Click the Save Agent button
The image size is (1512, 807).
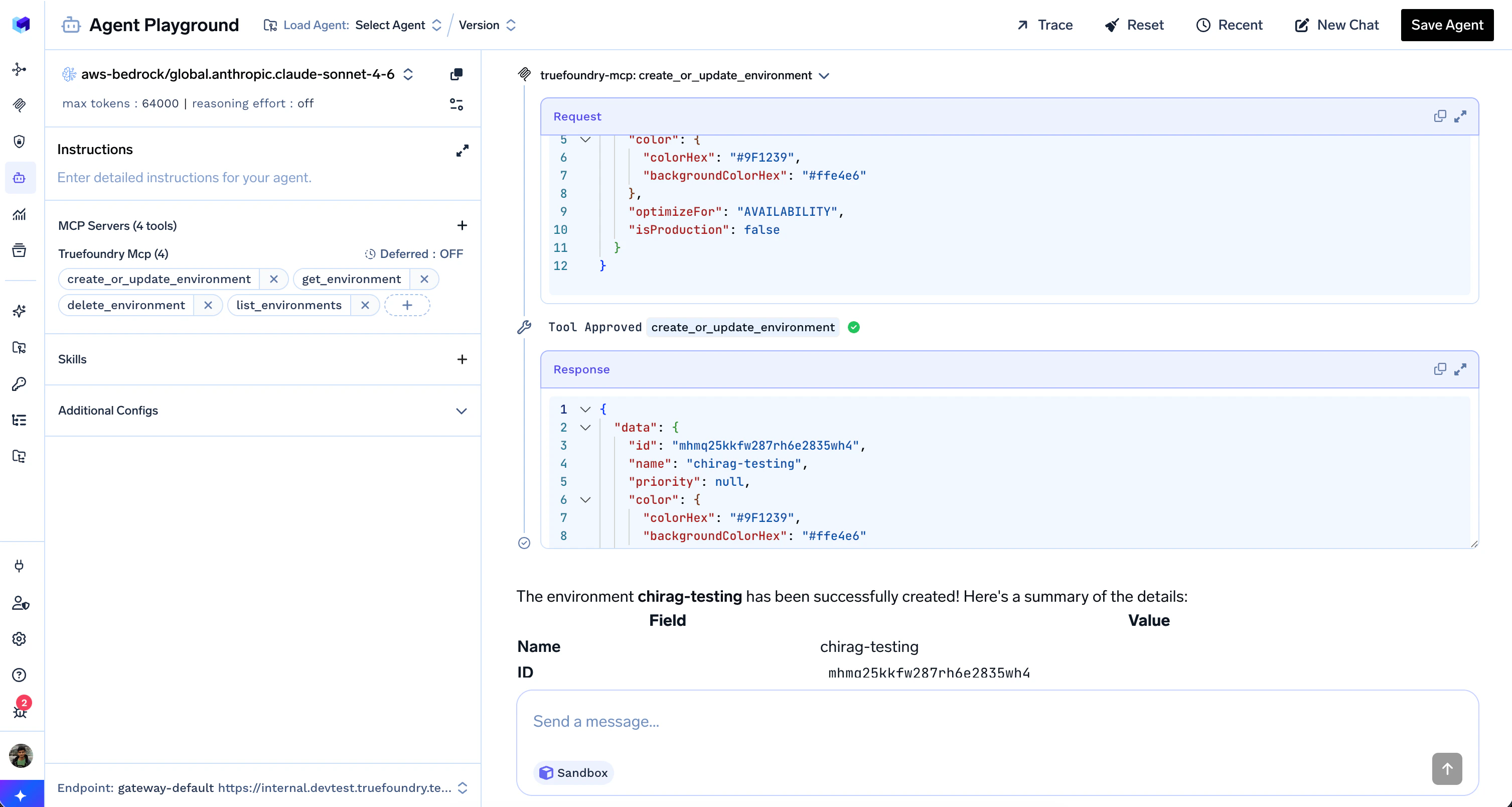click(1447, 25)
